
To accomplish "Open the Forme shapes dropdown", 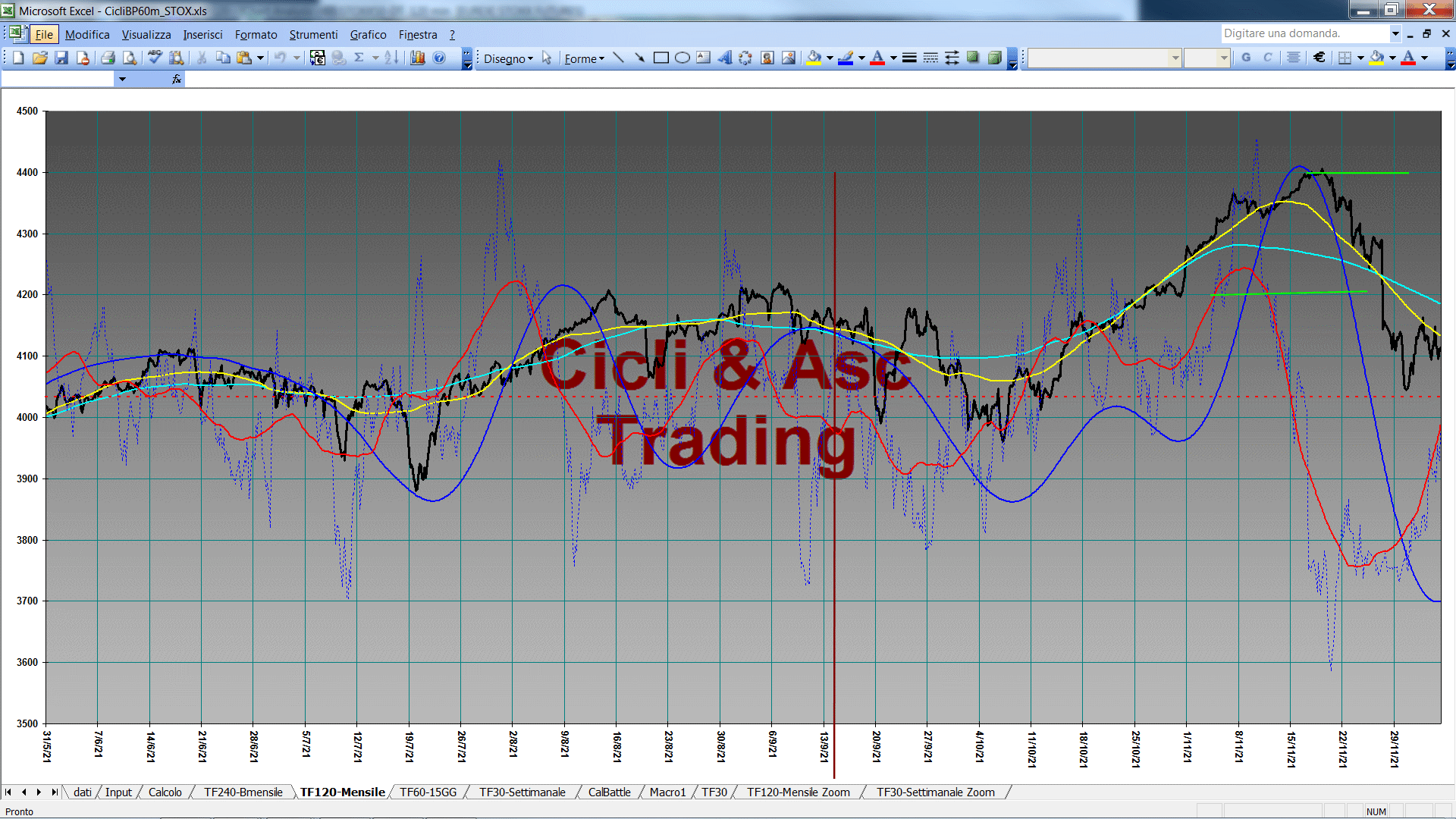I will point(584,58).
